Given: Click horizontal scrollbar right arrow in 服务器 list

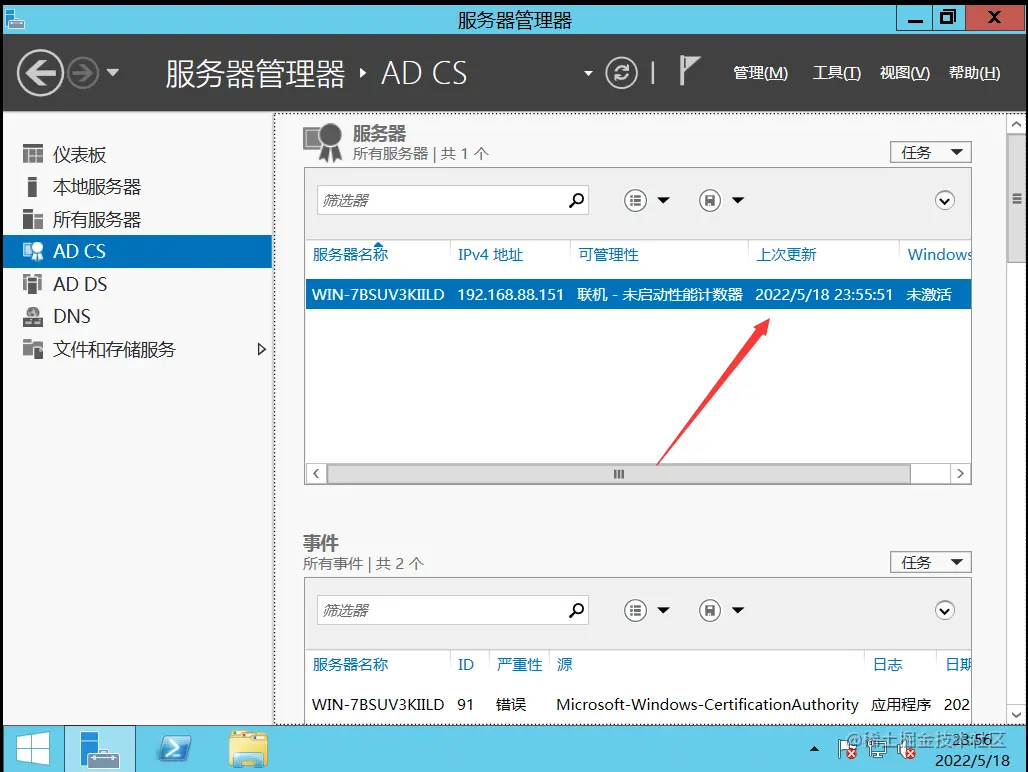Looking at the screenshot, I should [x=960, y=474].
